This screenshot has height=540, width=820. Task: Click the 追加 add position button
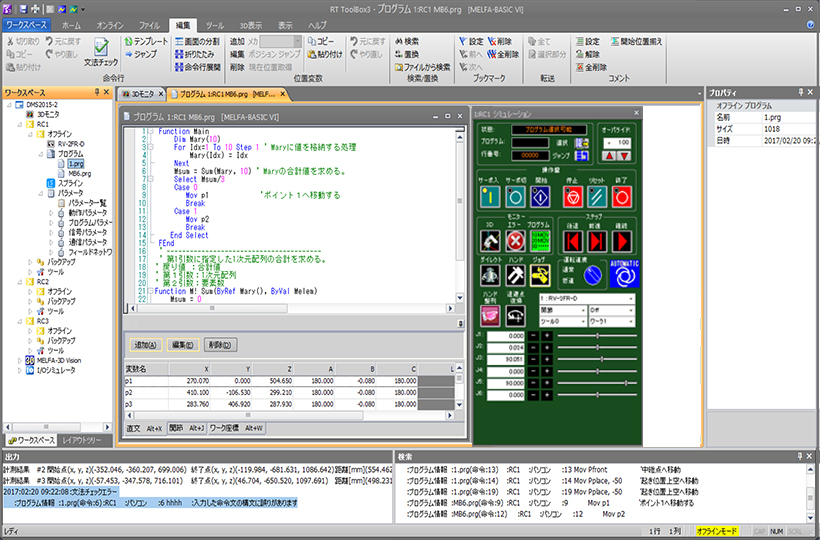(x=145, y=345)
